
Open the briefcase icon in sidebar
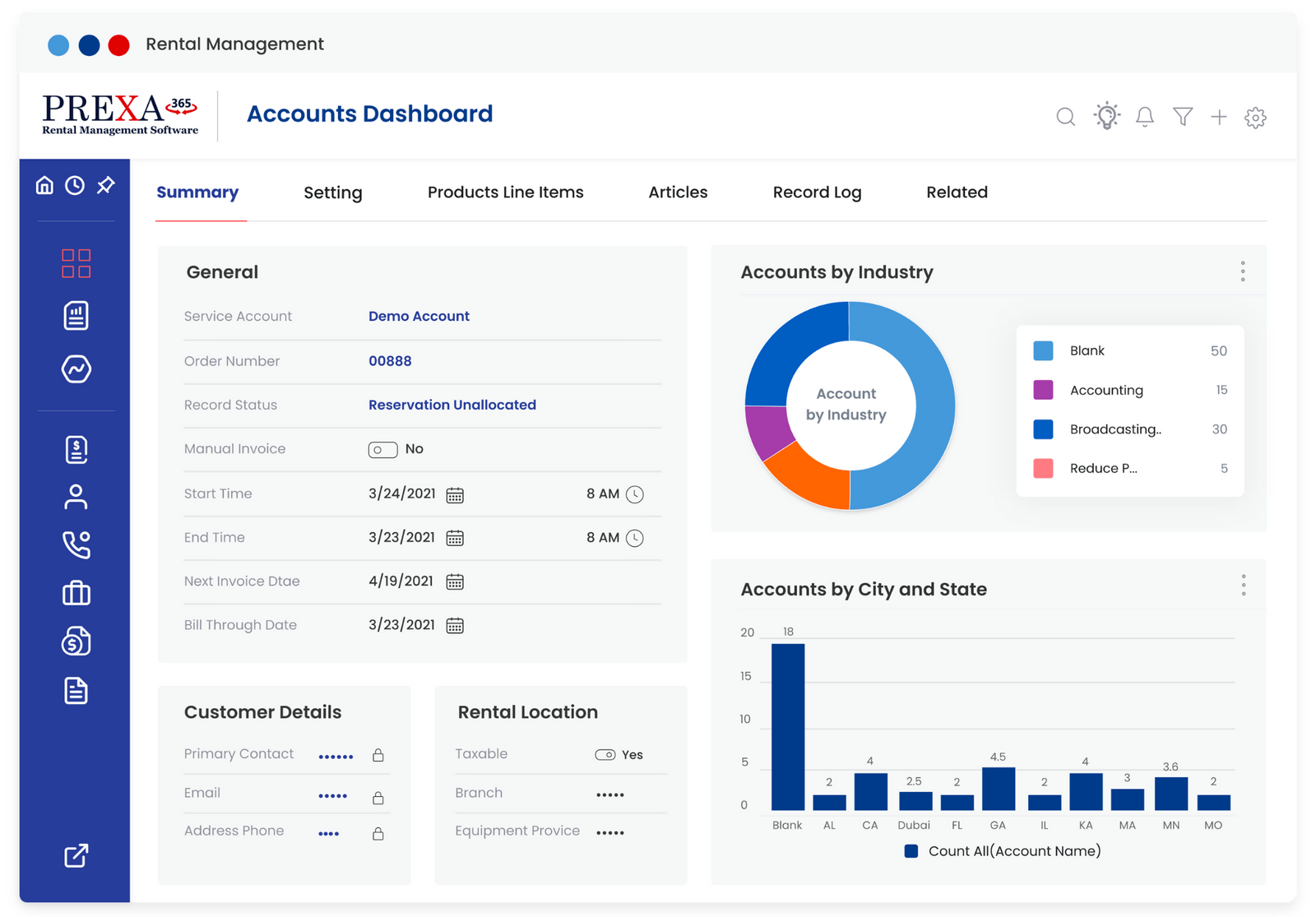pos(75,593)
